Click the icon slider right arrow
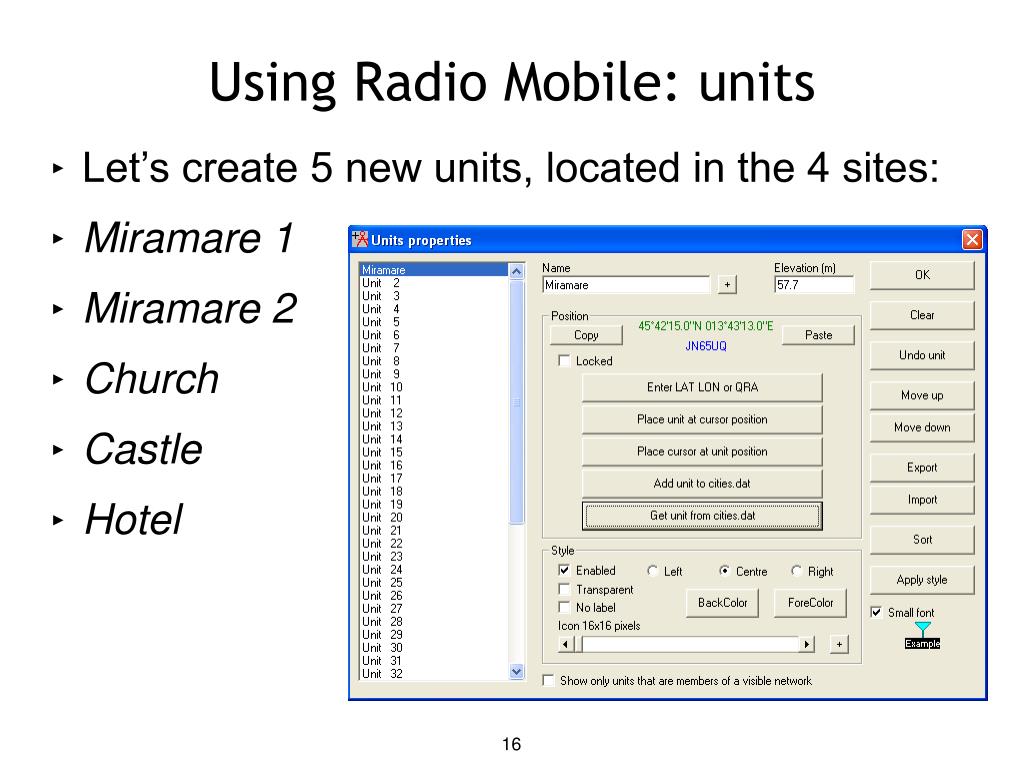 pyautogui.click(x=807, y=645)
